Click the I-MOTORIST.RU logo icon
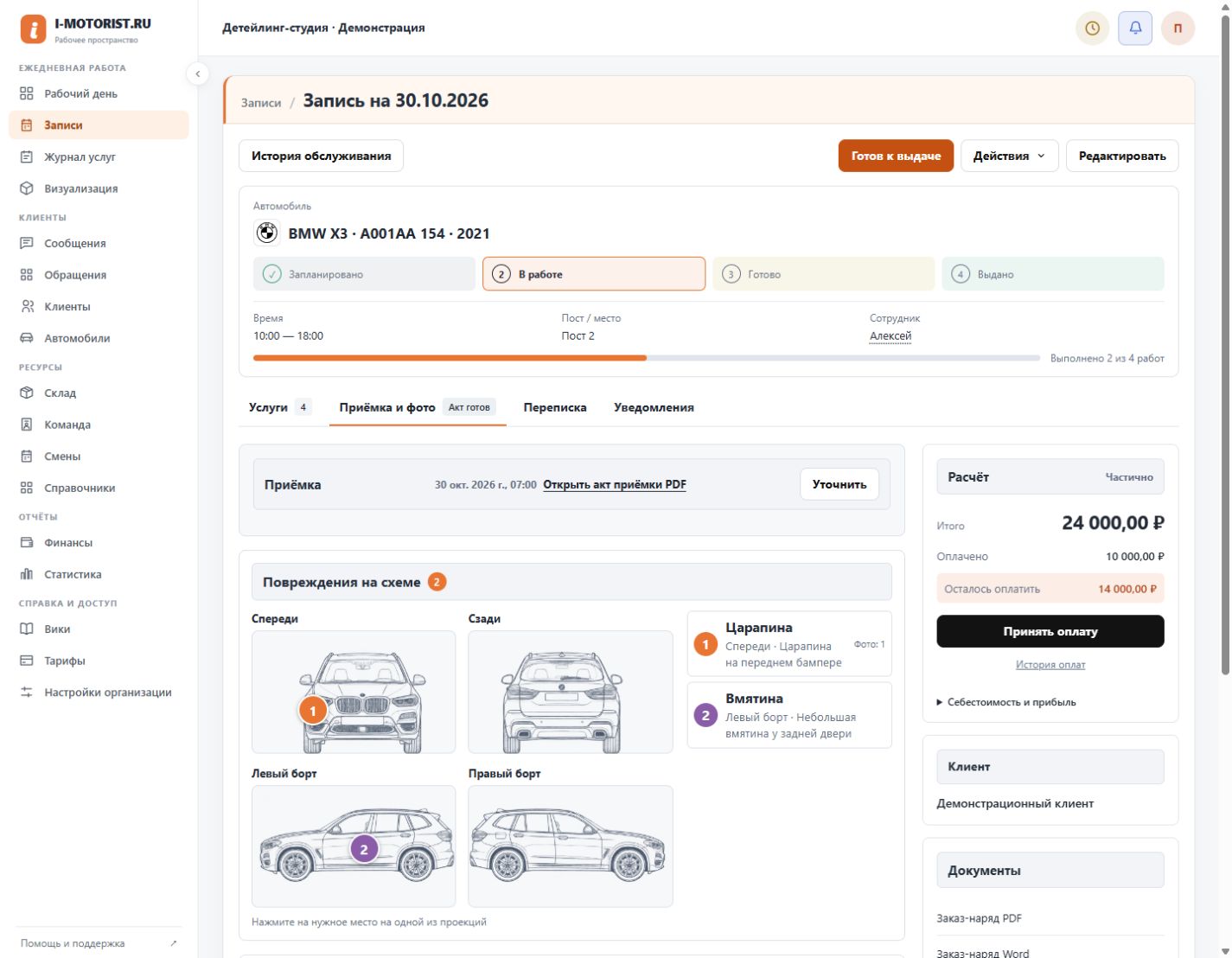Image resolution: width=1232 pixels, height=958 pixels. (33, 29)
